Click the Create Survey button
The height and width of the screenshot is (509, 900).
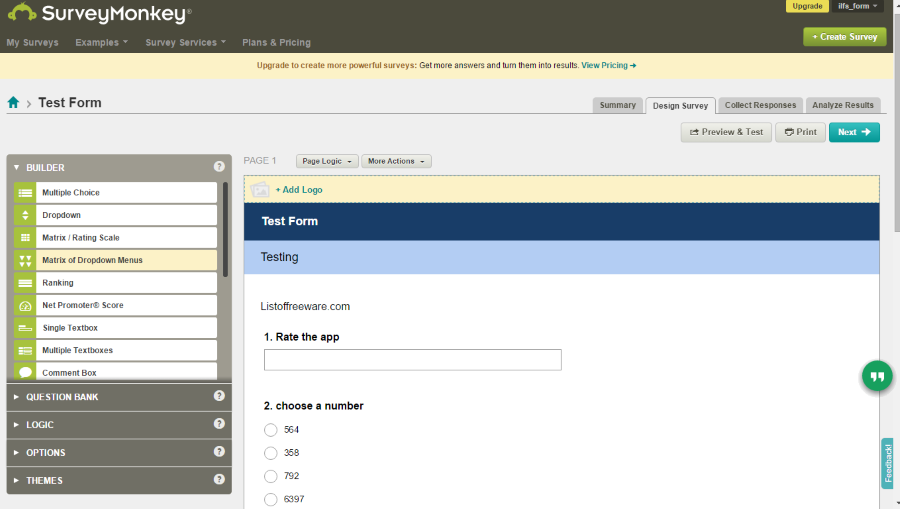[x=844, y=37]
